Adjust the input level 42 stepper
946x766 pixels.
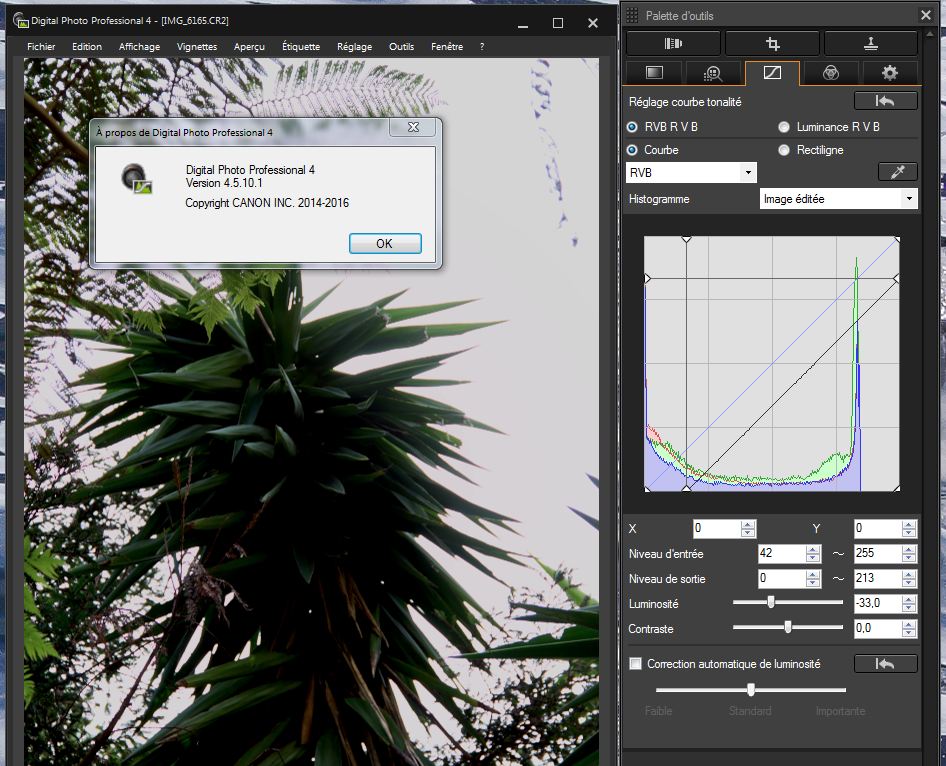click(813, 554)
